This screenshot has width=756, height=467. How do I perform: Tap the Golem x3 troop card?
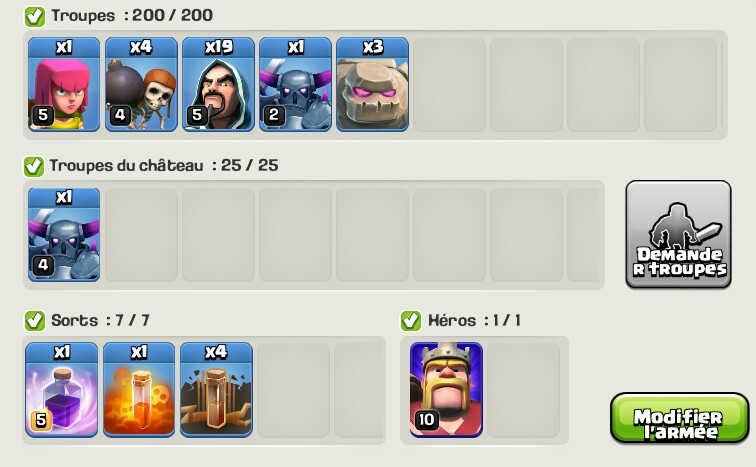tap(373, 84)
